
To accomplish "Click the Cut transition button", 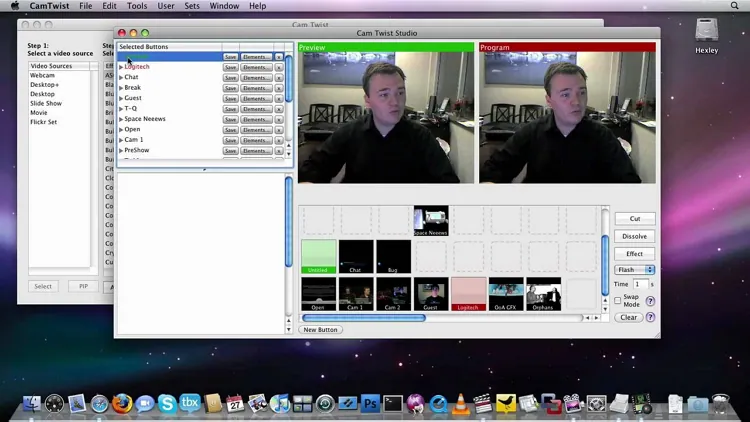I will (x=635, y=219).
